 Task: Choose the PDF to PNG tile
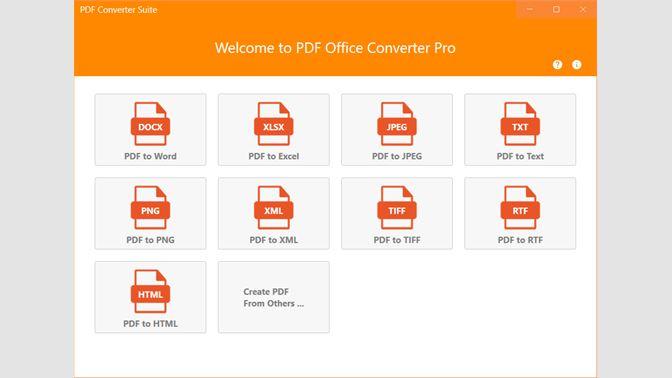tap(150, 213)
